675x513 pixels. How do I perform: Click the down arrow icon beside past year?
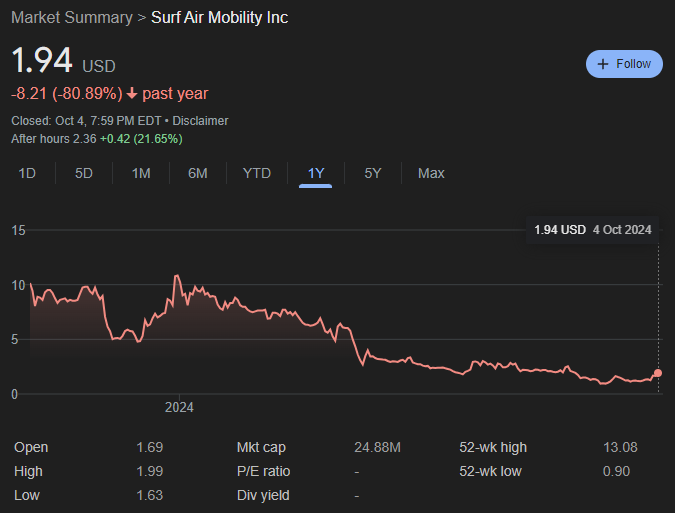pyautogui.click(x=132, y=93)
